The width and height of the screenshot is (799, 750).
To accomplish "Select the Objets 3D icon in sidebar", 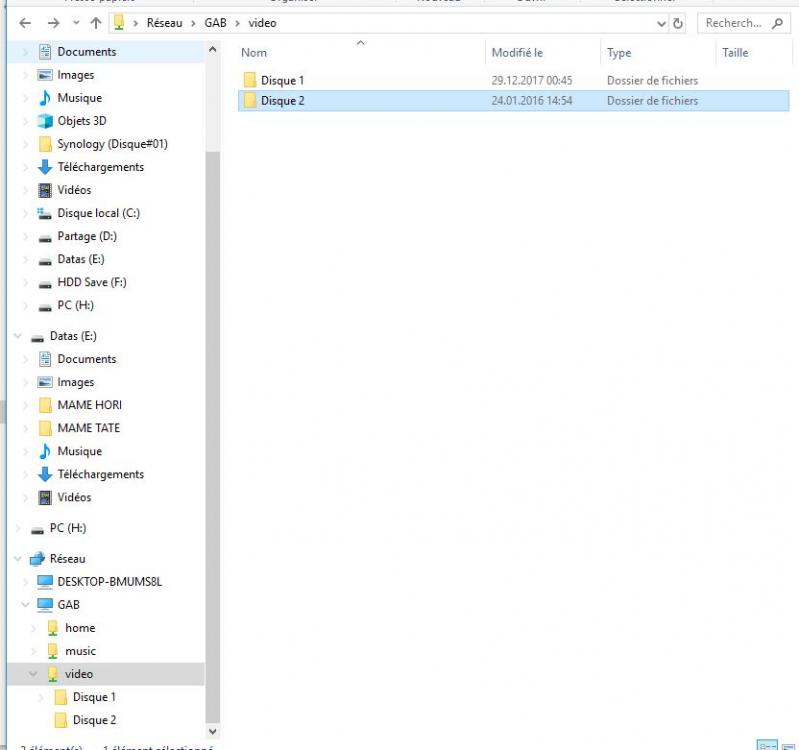I will [x=45, y=121].
